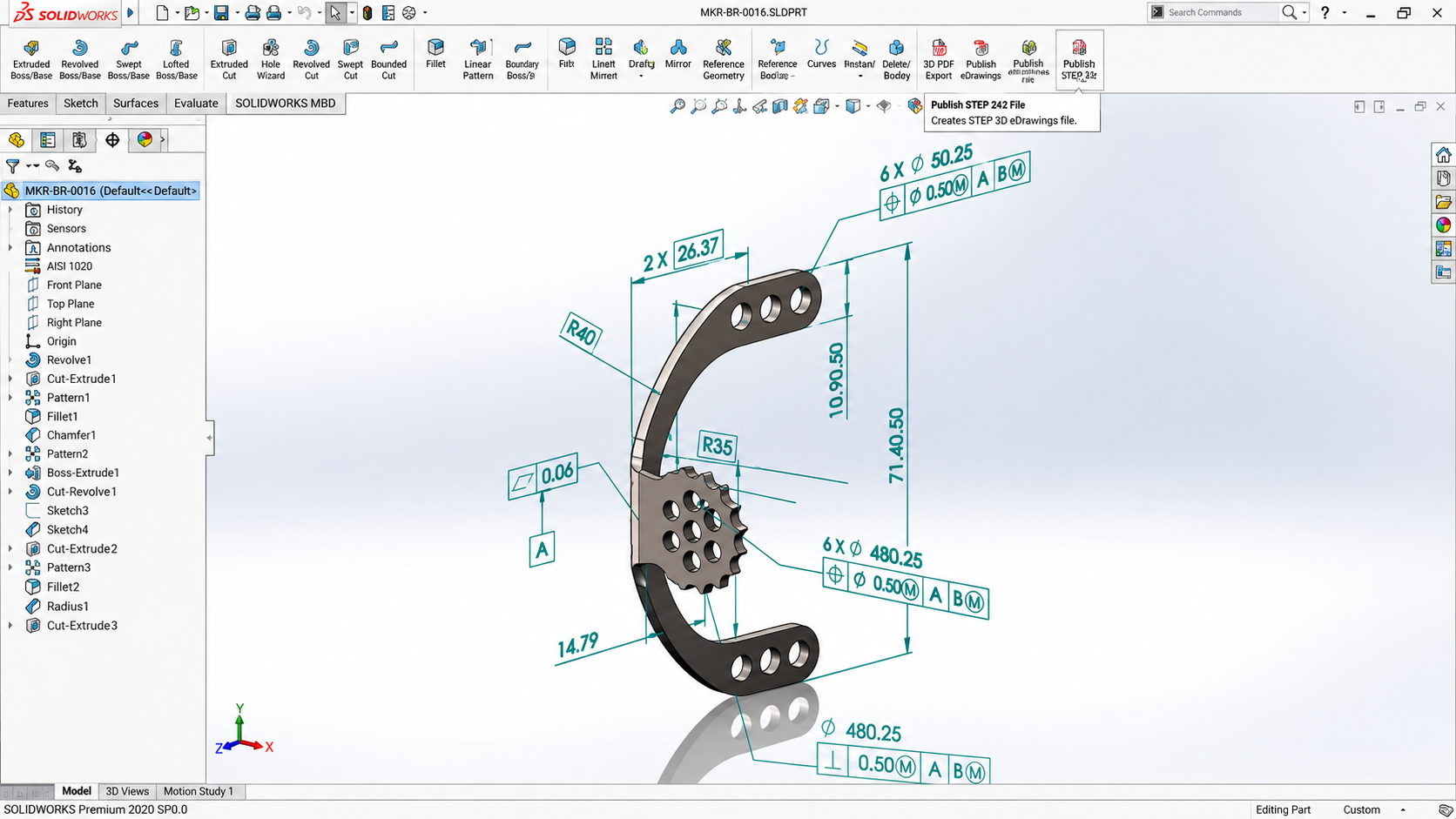Screen dimensions: 1456x819
Task: Switch to the Surfaces tab
Action: 136,103
